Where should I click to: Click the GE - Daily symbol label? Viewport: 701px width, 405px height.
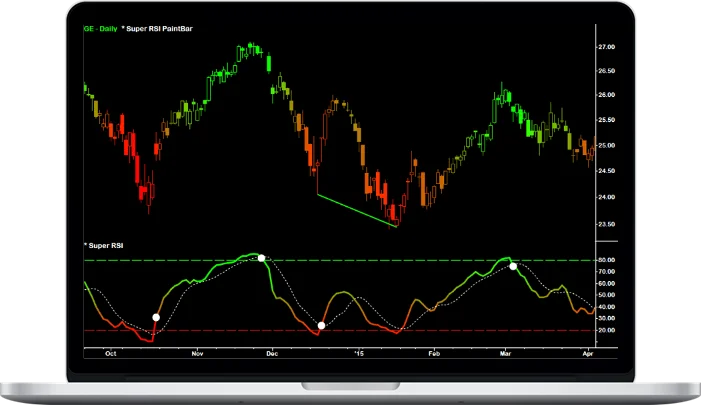(x=98, y=30)
